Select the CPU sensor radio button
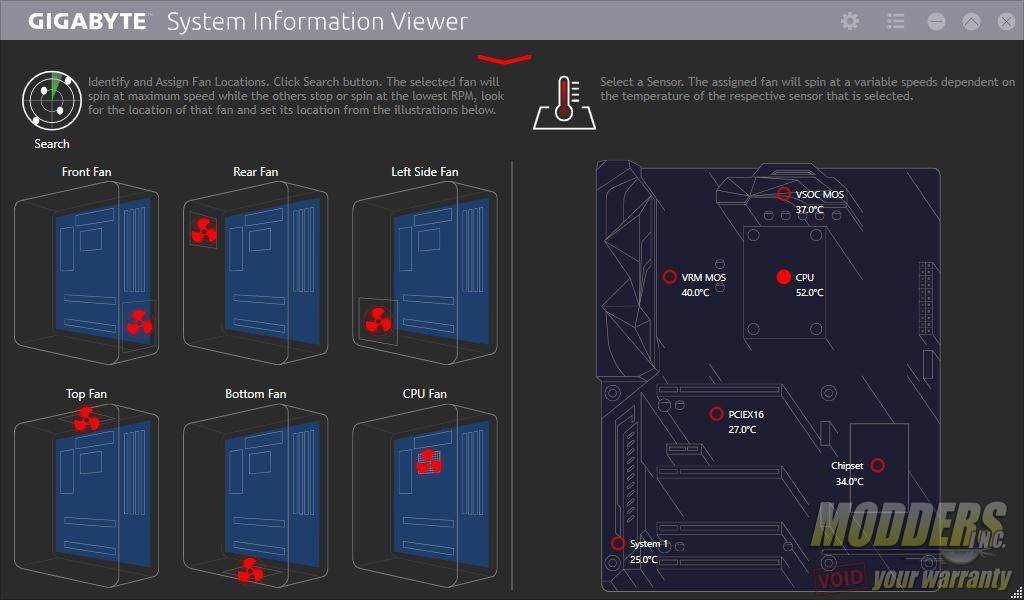The image size is (1024, 600). pyautogui.click(x=784, y=277)
